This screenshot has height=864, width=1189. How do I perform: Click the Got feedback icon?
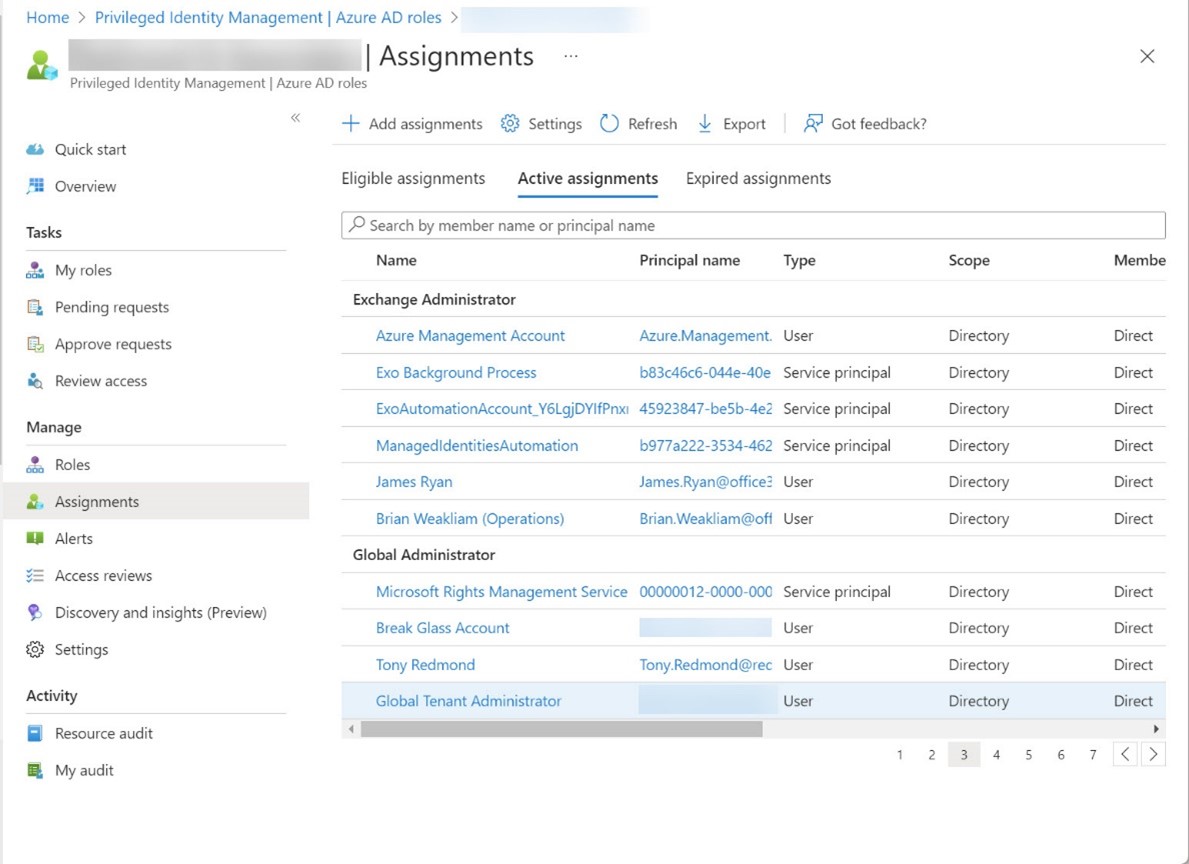(813, 124)
